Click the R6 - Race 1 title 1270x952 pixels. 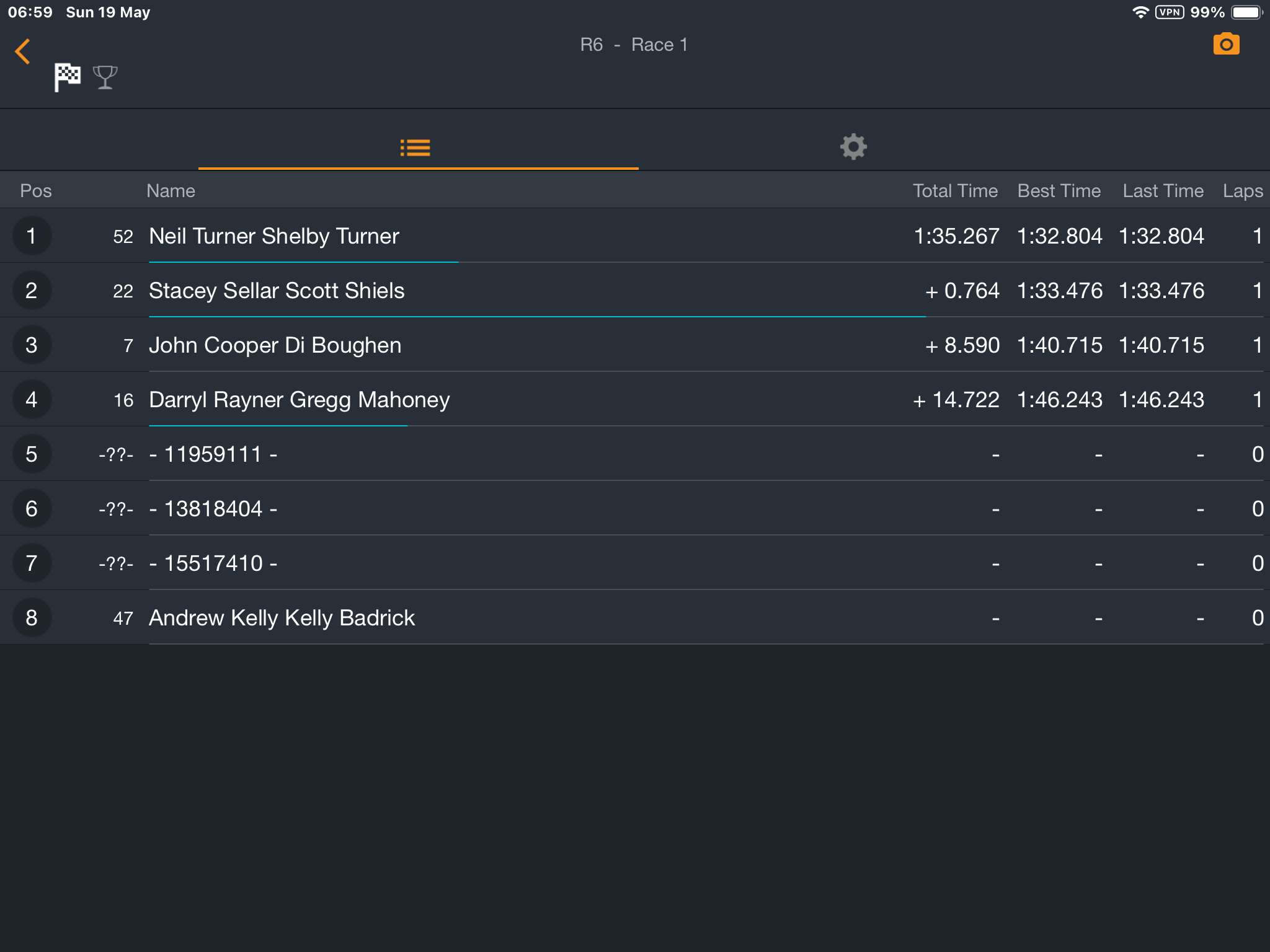pyautogui.click(x=634, y=45)
